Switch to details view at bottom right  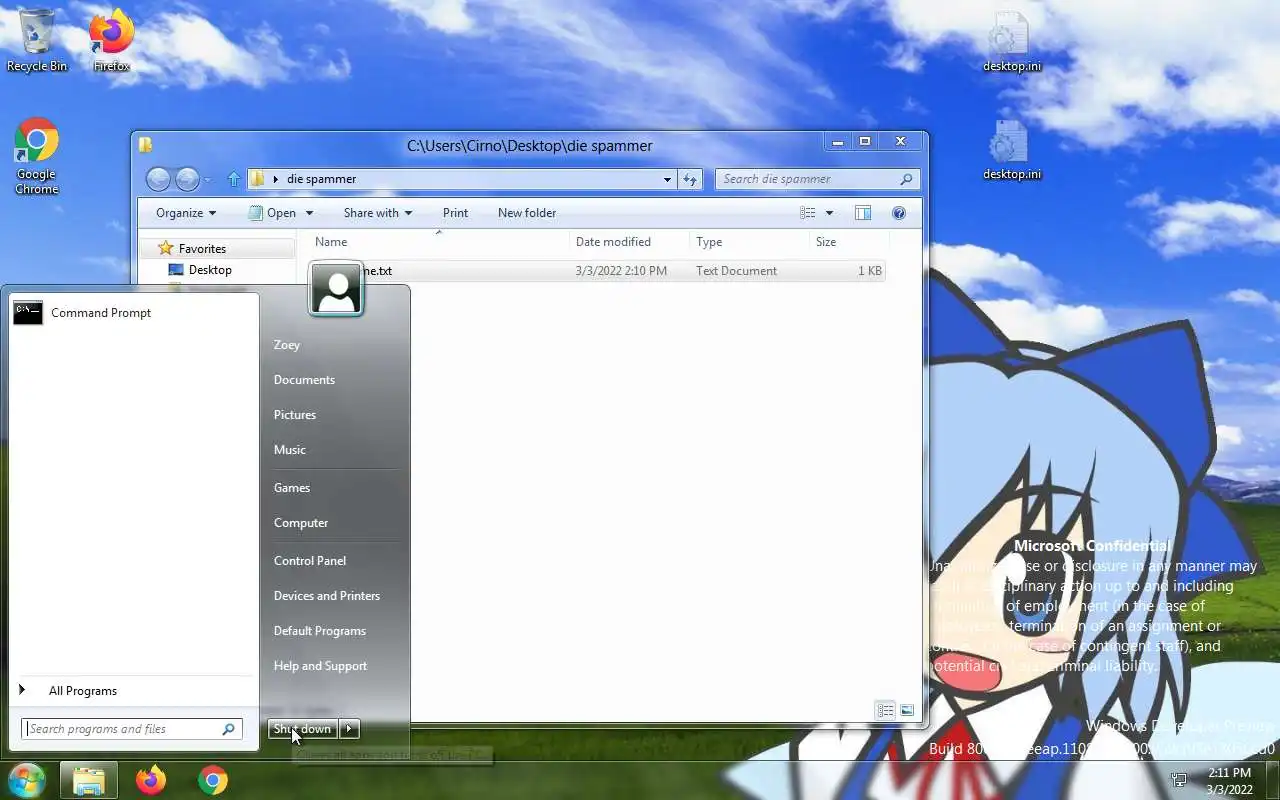[x=886, y=711]
